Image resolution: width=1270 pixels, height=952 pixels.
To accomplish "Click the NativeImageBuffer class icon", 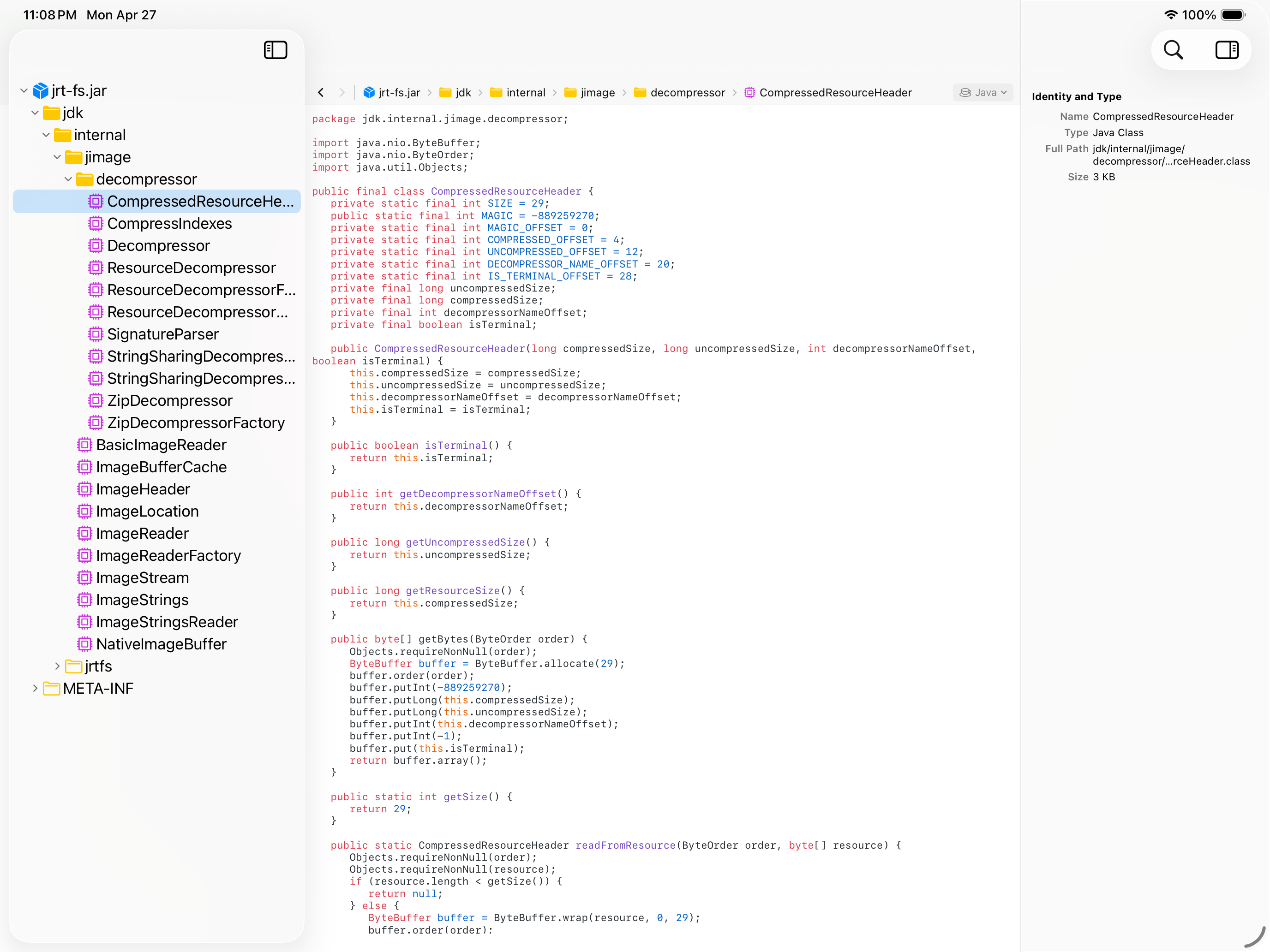I will pyautogui.click(x=84, y=644).
